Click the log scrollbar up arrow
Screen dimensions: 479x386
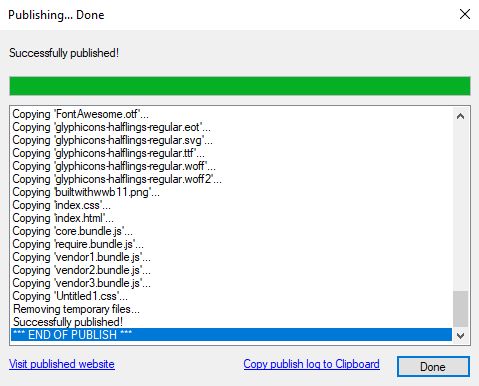click(461, 116)
